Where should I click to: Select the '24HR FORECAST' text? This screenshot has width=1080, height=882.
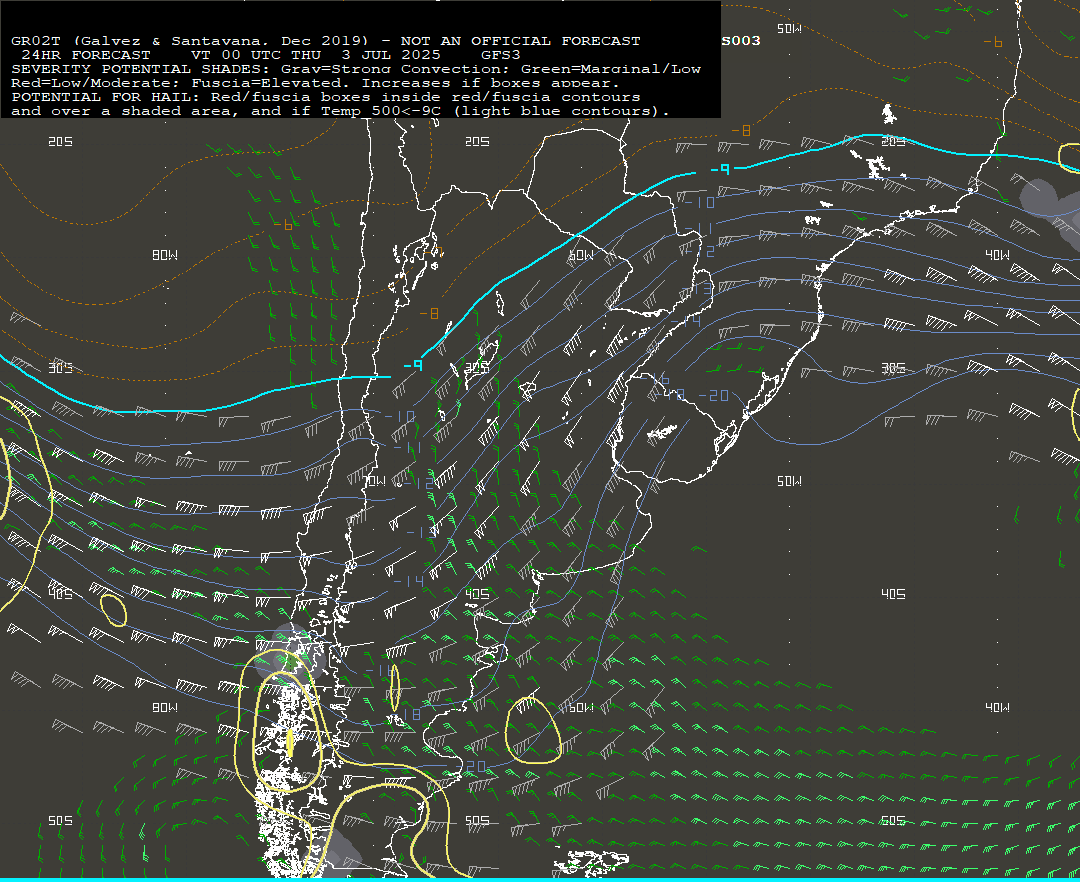pyautogui.click(x=85, y=55)
